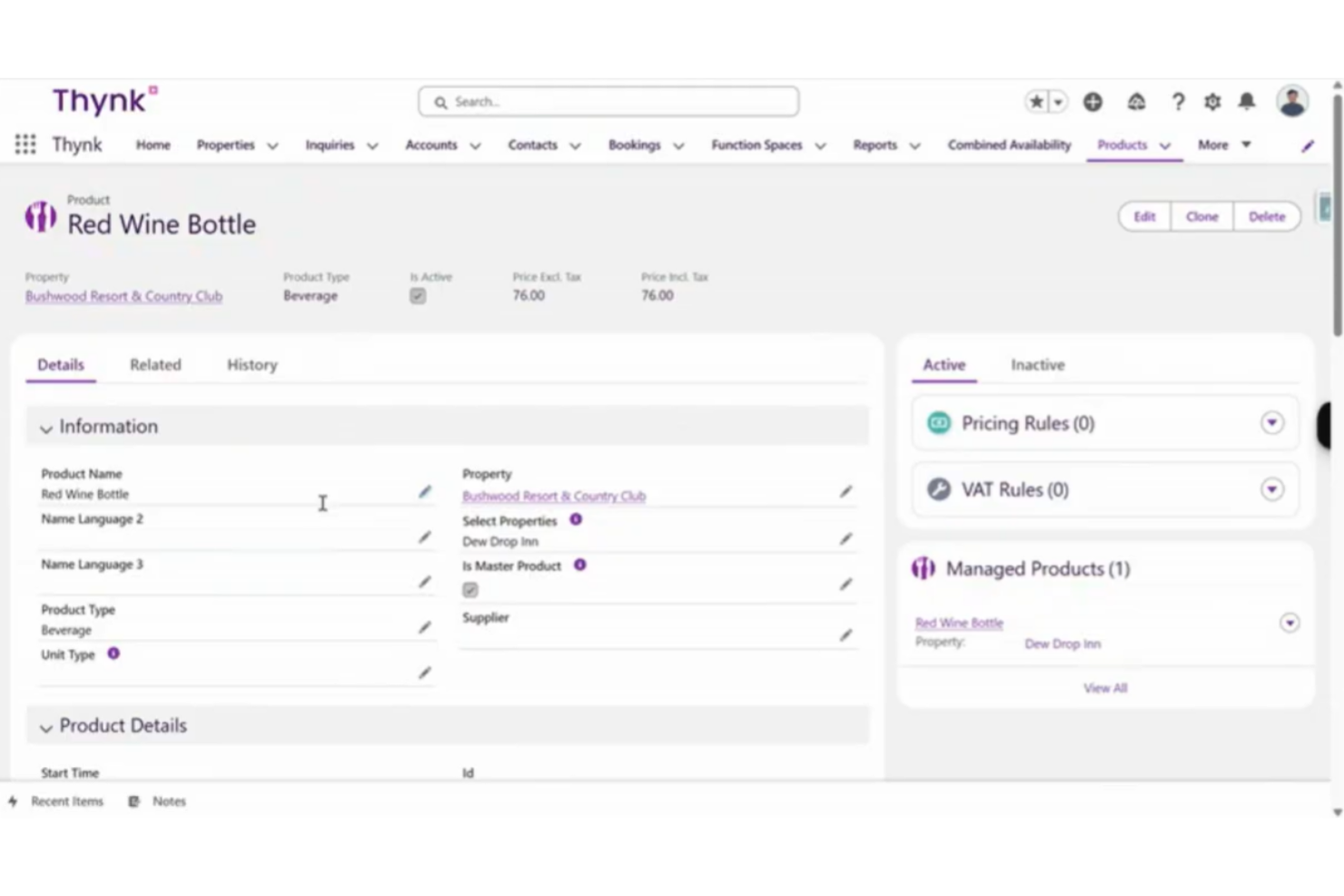This screenshot has height=896, width=1344.
Task: Edit Name Language 2 pencil icon
Action: pos(424,537)
